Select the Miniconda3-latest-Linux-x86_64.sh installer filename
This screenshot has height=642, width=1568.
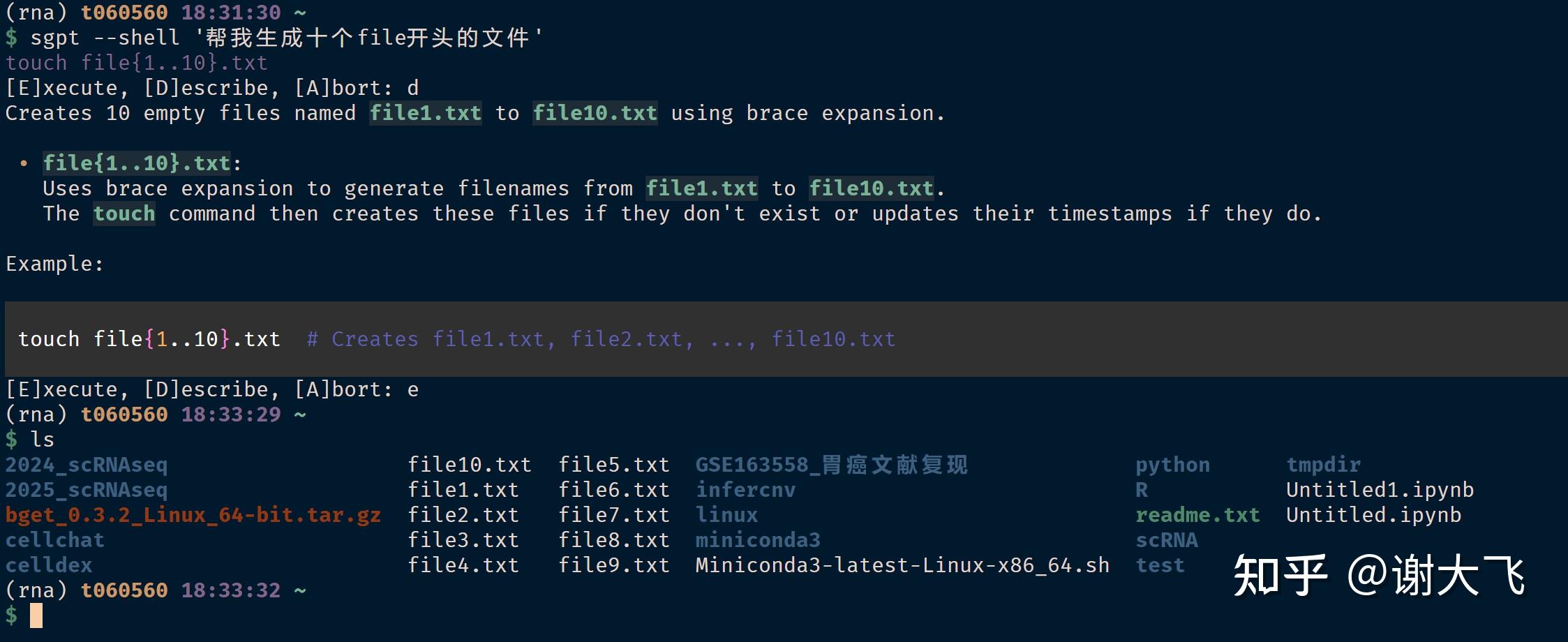tap(902, 565)
